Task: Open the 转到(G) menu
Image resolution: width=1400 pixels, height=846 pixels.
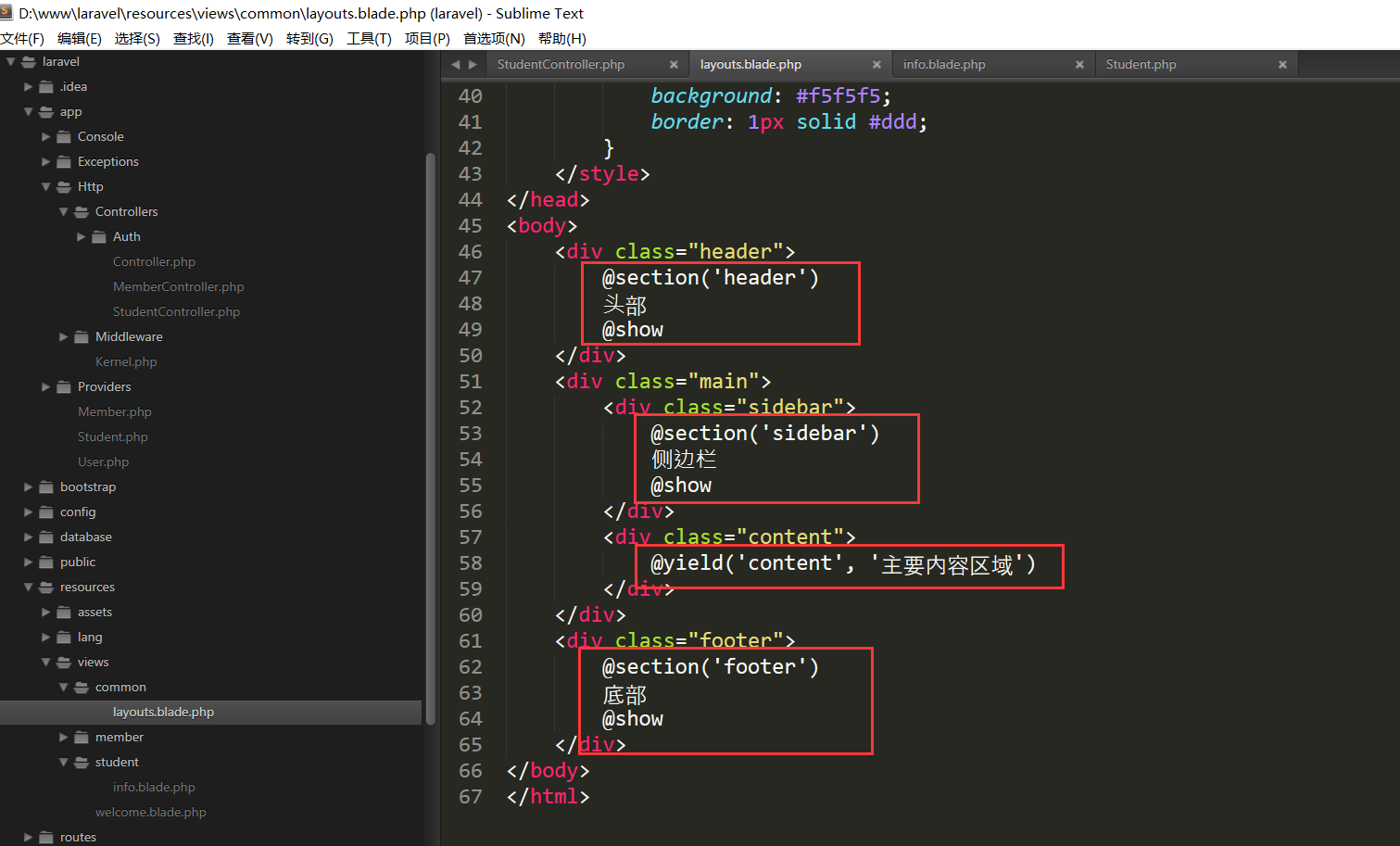Action: pos(309,38)
